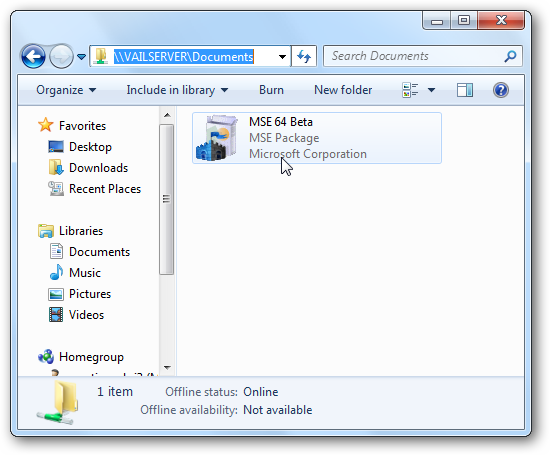Open the Organize menu

coord(66,90)
